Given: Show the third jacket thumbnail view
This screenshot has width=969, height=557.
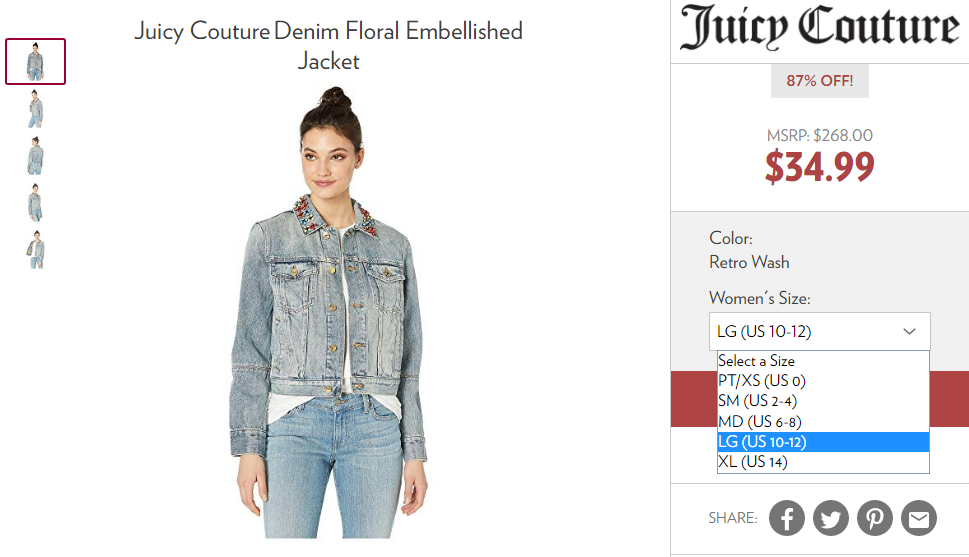Looking at the screenshot, I should tap(35, 155).
